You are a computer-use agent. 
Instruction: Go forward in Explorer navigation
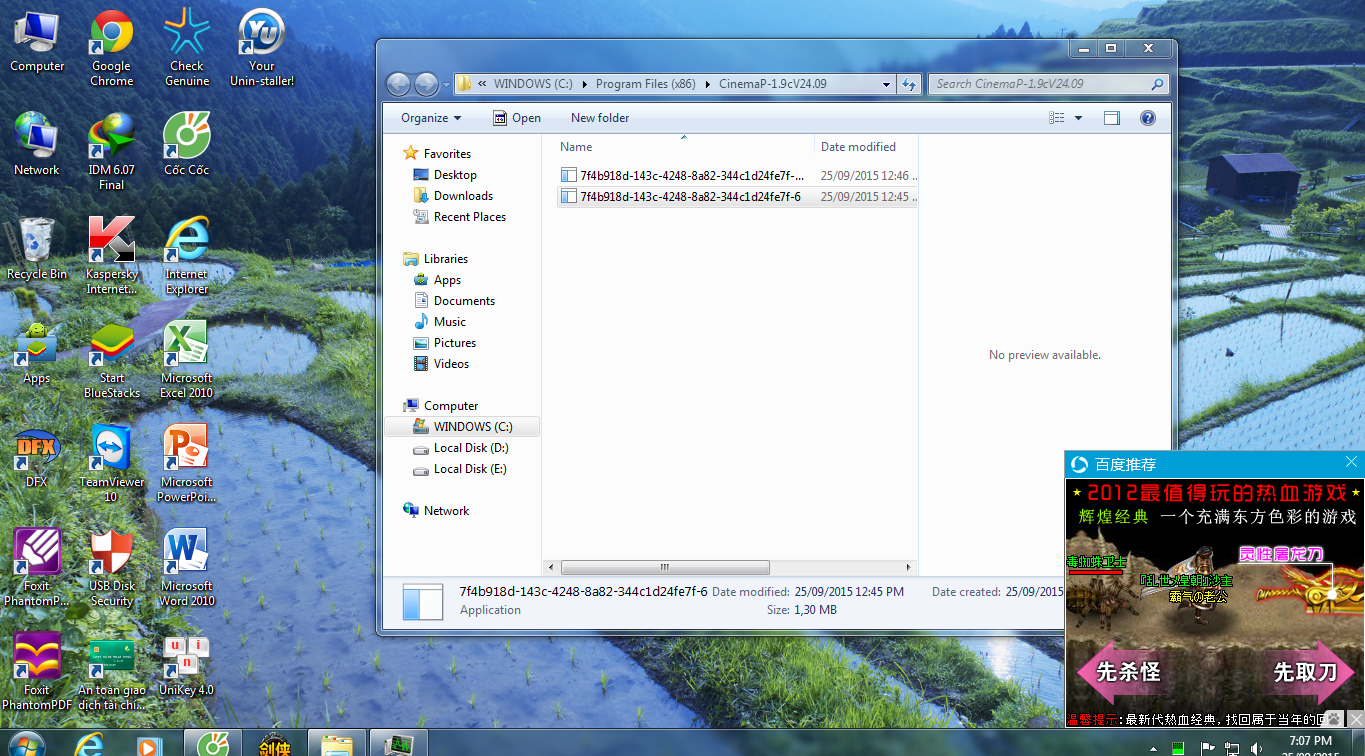(426, 84)
